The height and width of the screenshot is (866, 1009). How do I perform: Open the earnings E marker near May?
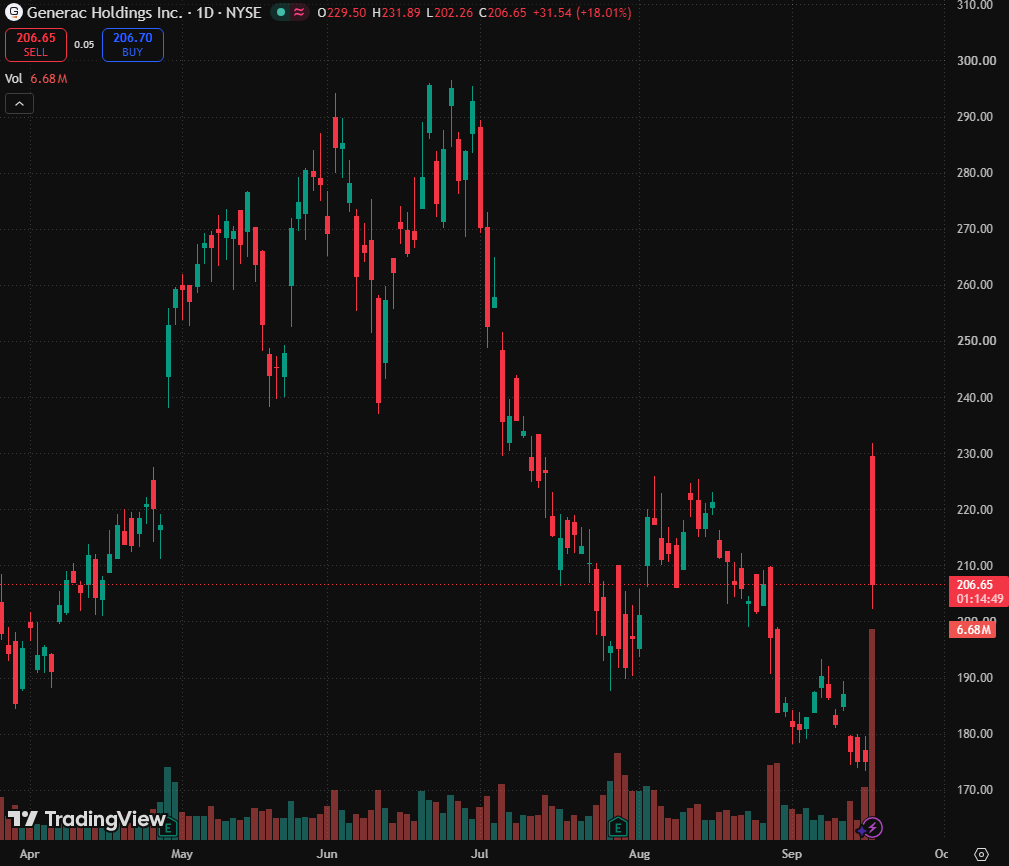coord(168,827)
